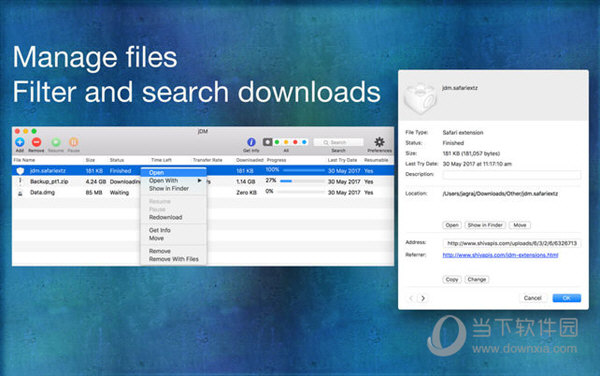This screenshot has width=600, height=376.
Task: Sort by the Last Try Date header
Action: coord(342,160)
